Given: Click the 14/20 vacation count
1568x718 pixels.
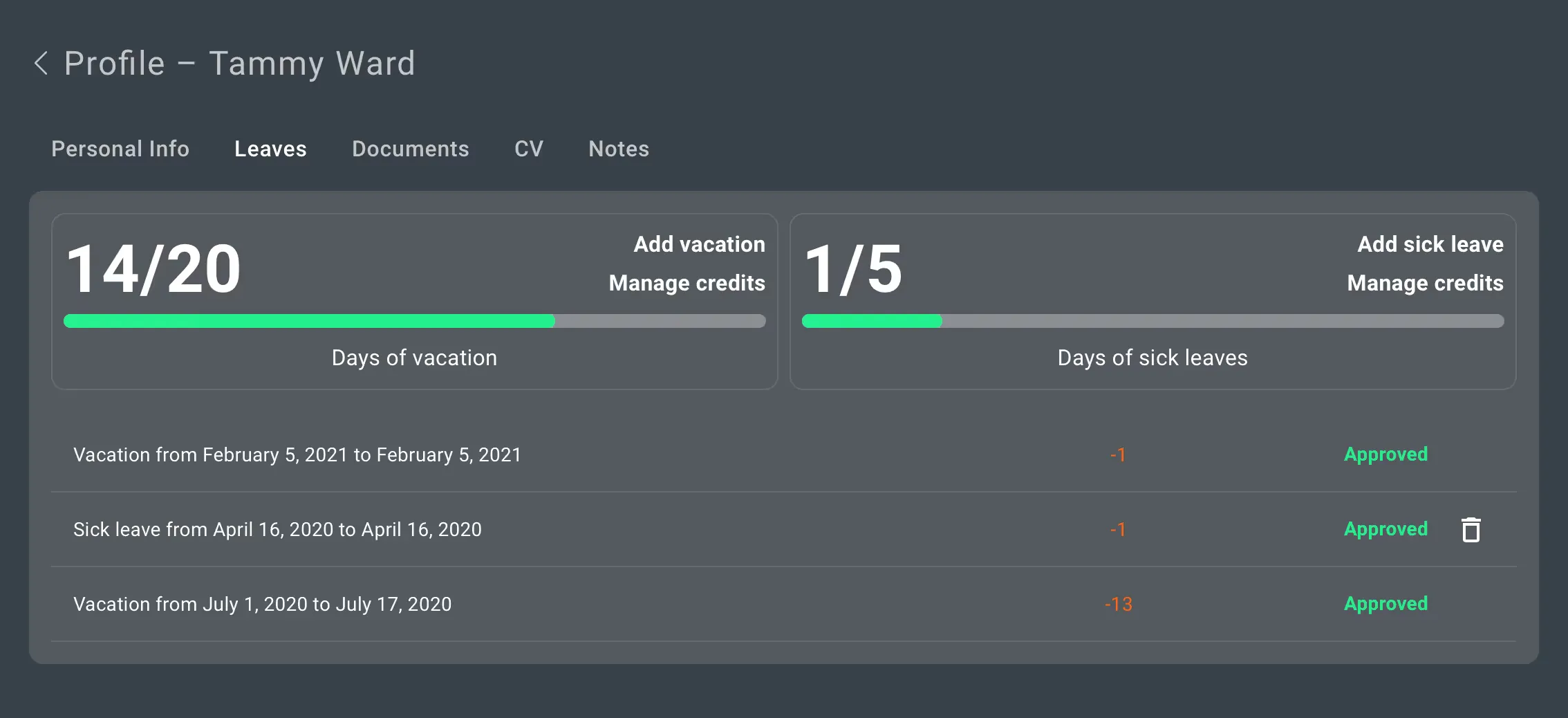Looking at the screenshot, I should point(153,269).
